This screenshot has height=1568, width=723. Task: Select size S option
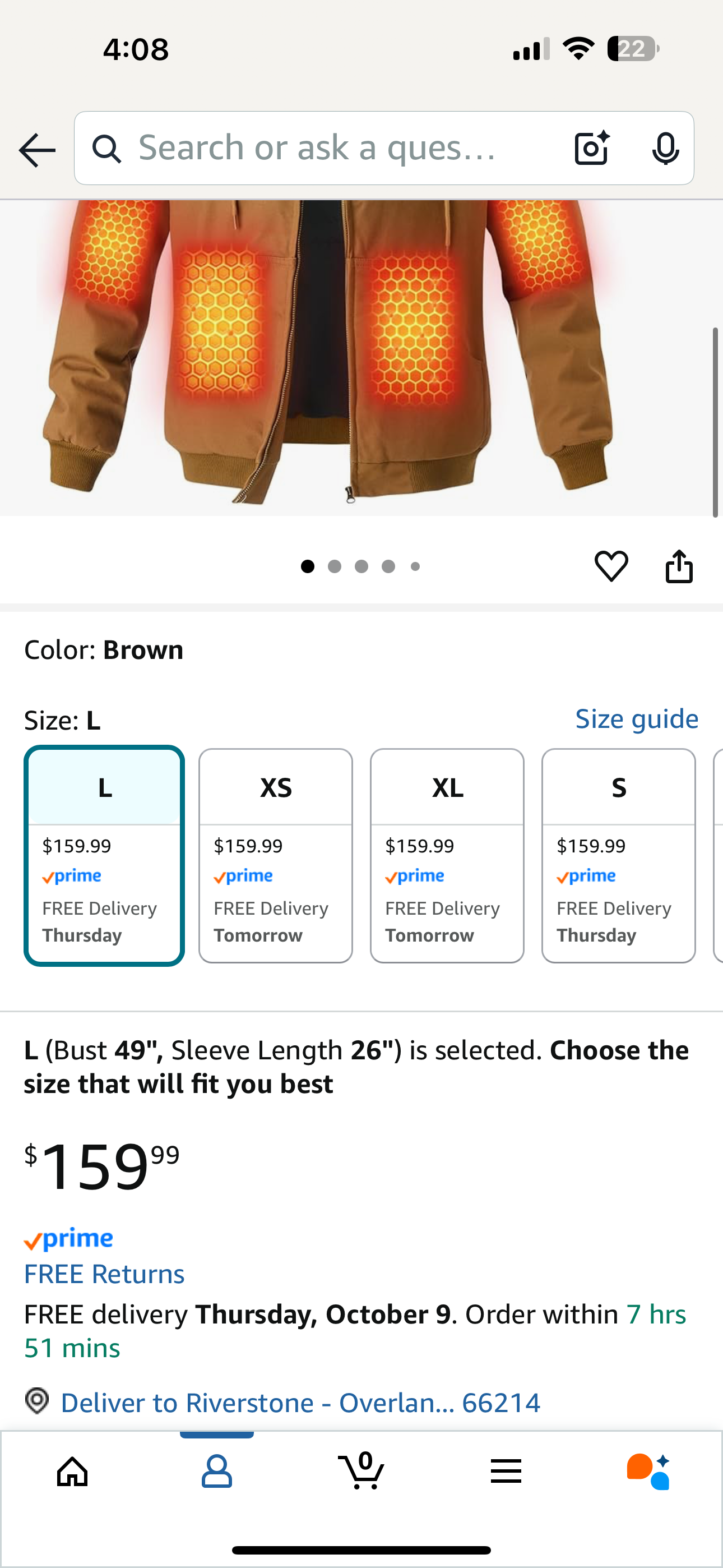pos(618,855)
